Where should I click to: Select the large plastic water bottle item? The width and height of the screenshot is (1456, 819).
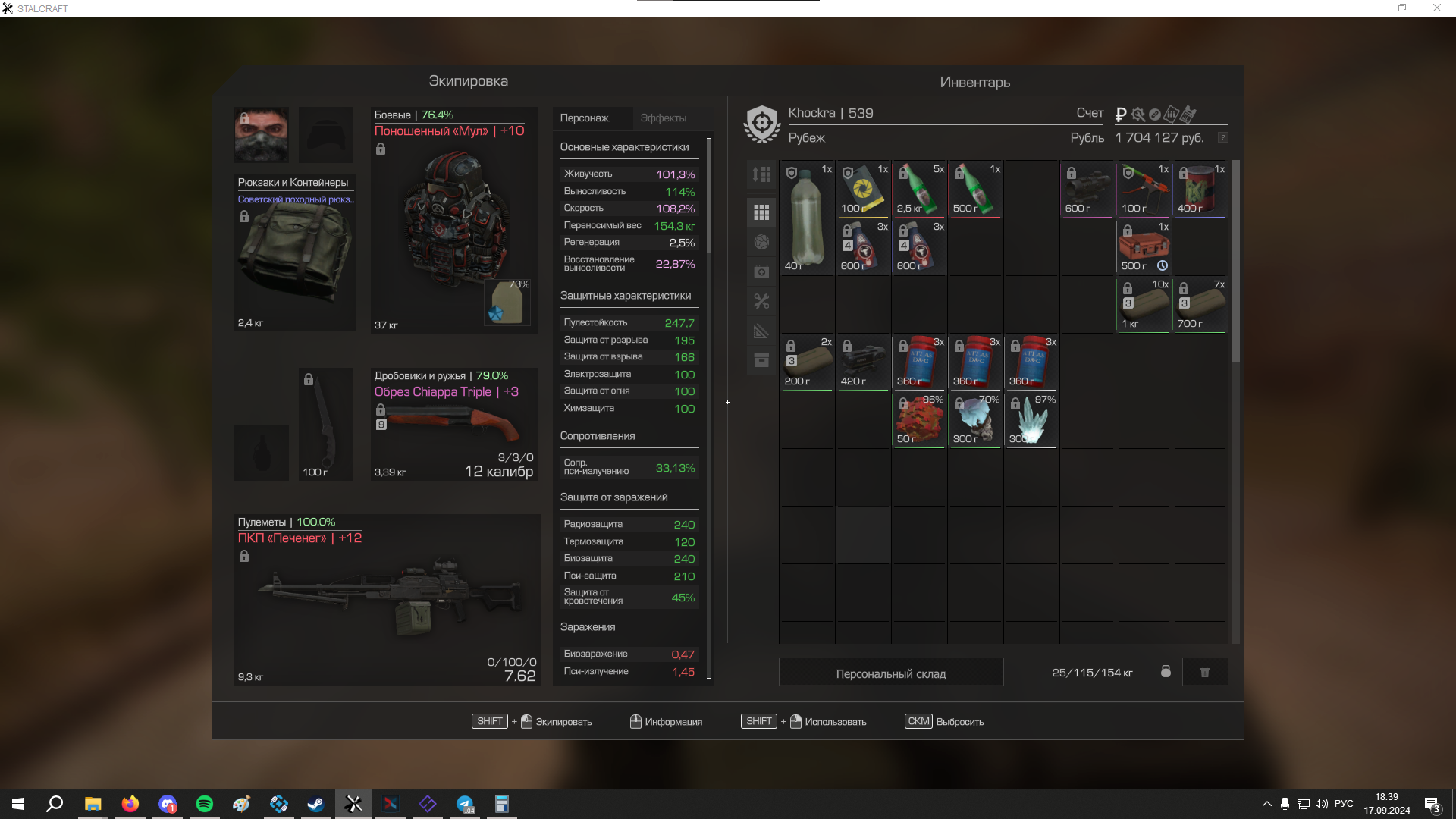click(x=807, y=218)
